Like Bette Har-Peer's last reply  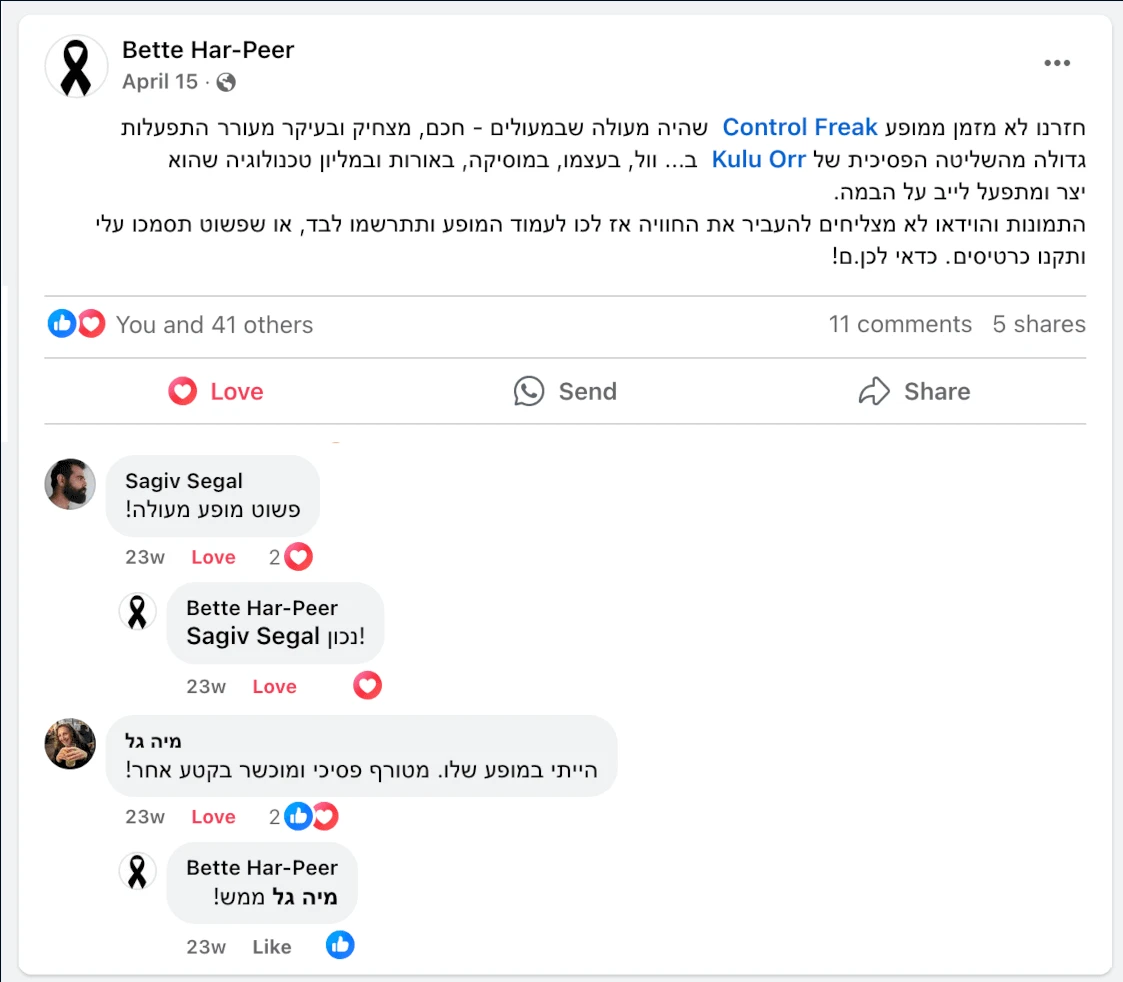click(272, 947)
